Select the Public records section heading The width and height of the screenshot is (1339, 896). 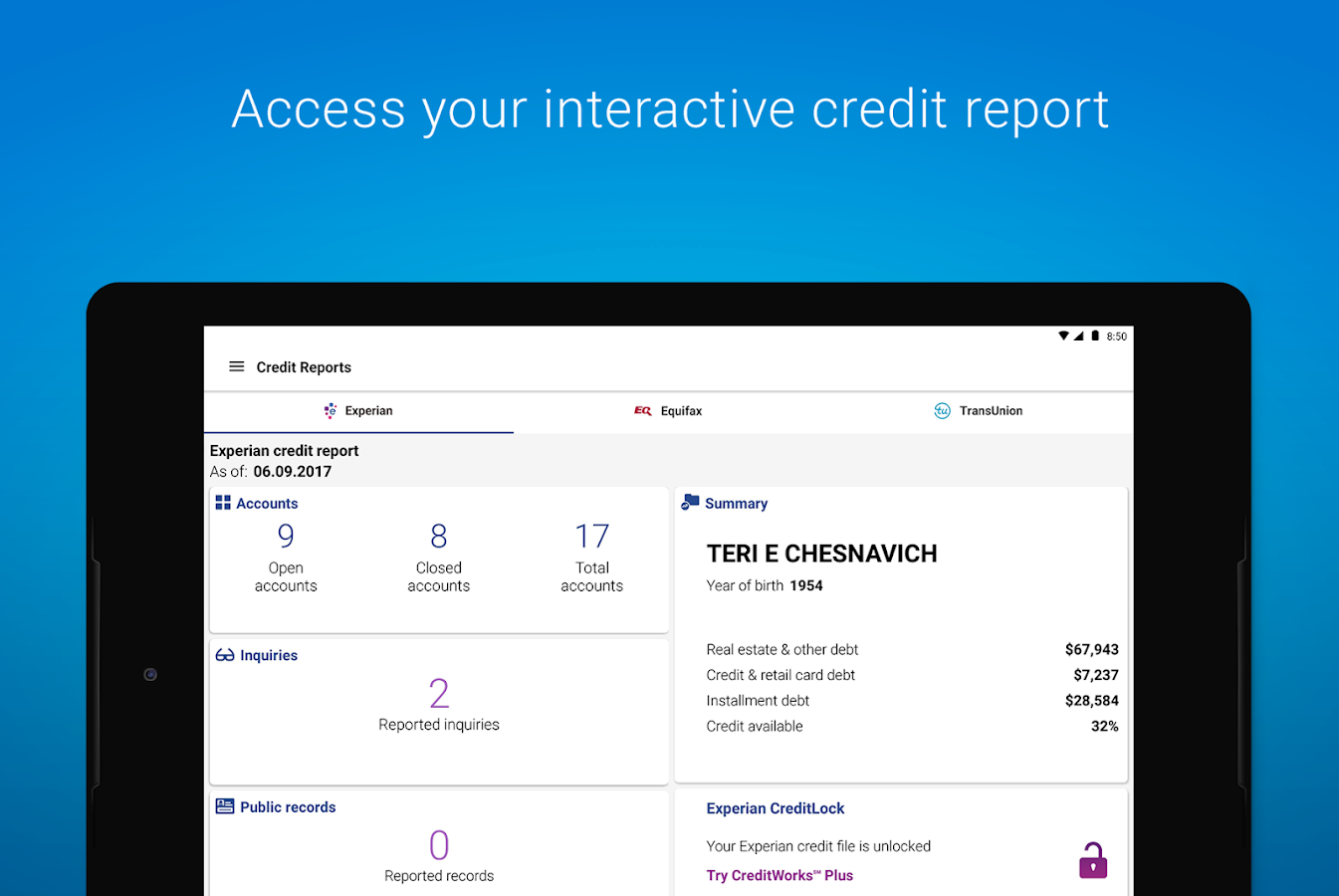(x=288, y=807)
